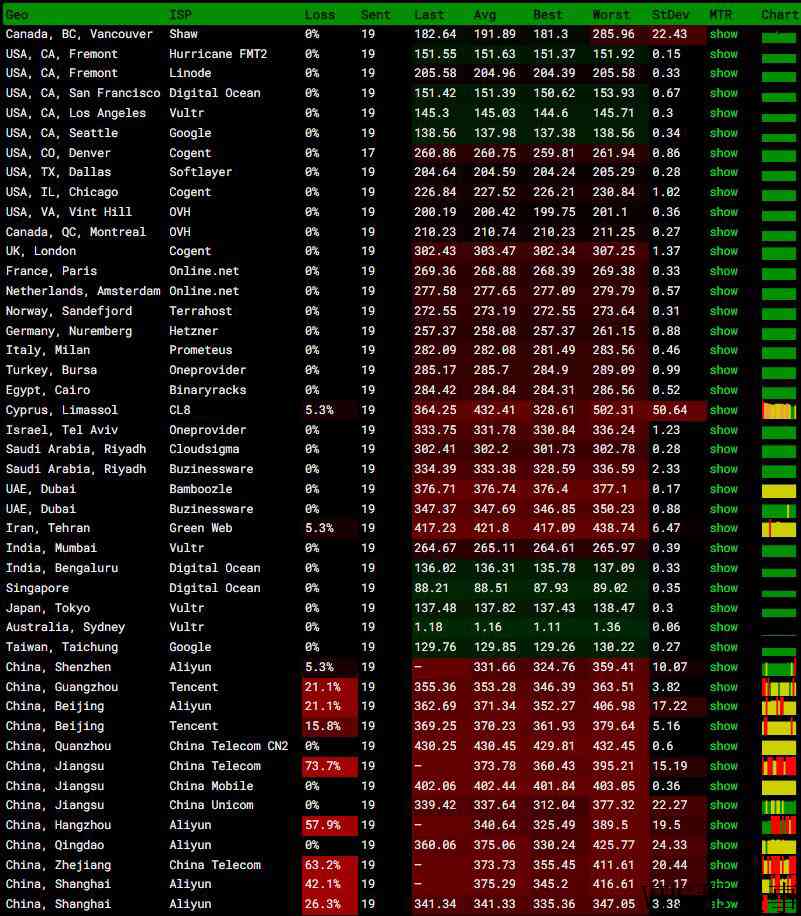The image size is (801, 916).
Task: Select 'Norway, Sandefjord' geo cell
Action: click(x=68, y=311)
